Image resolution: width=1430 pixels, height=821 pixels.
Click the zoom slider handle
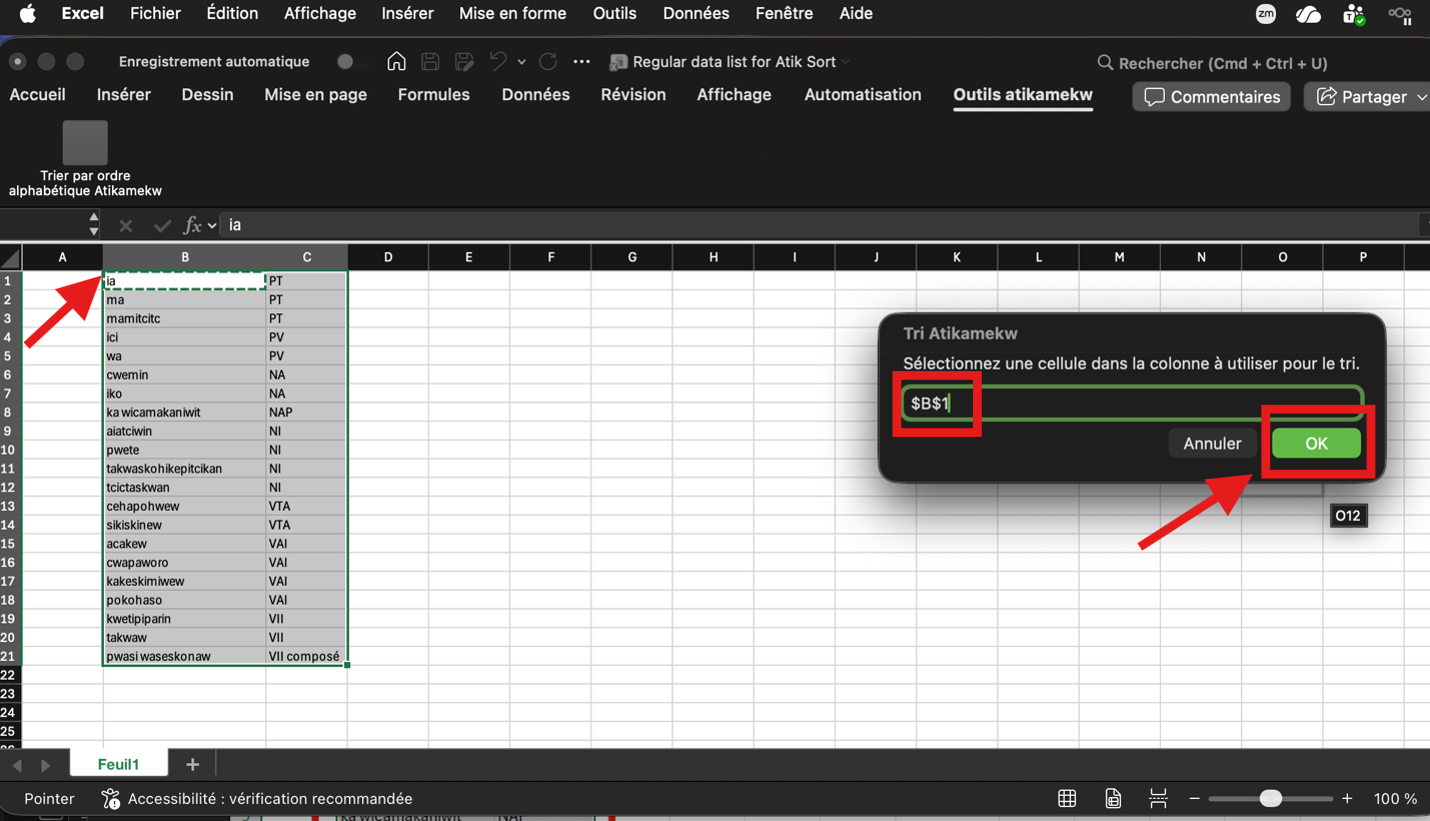click(1270, 798)
